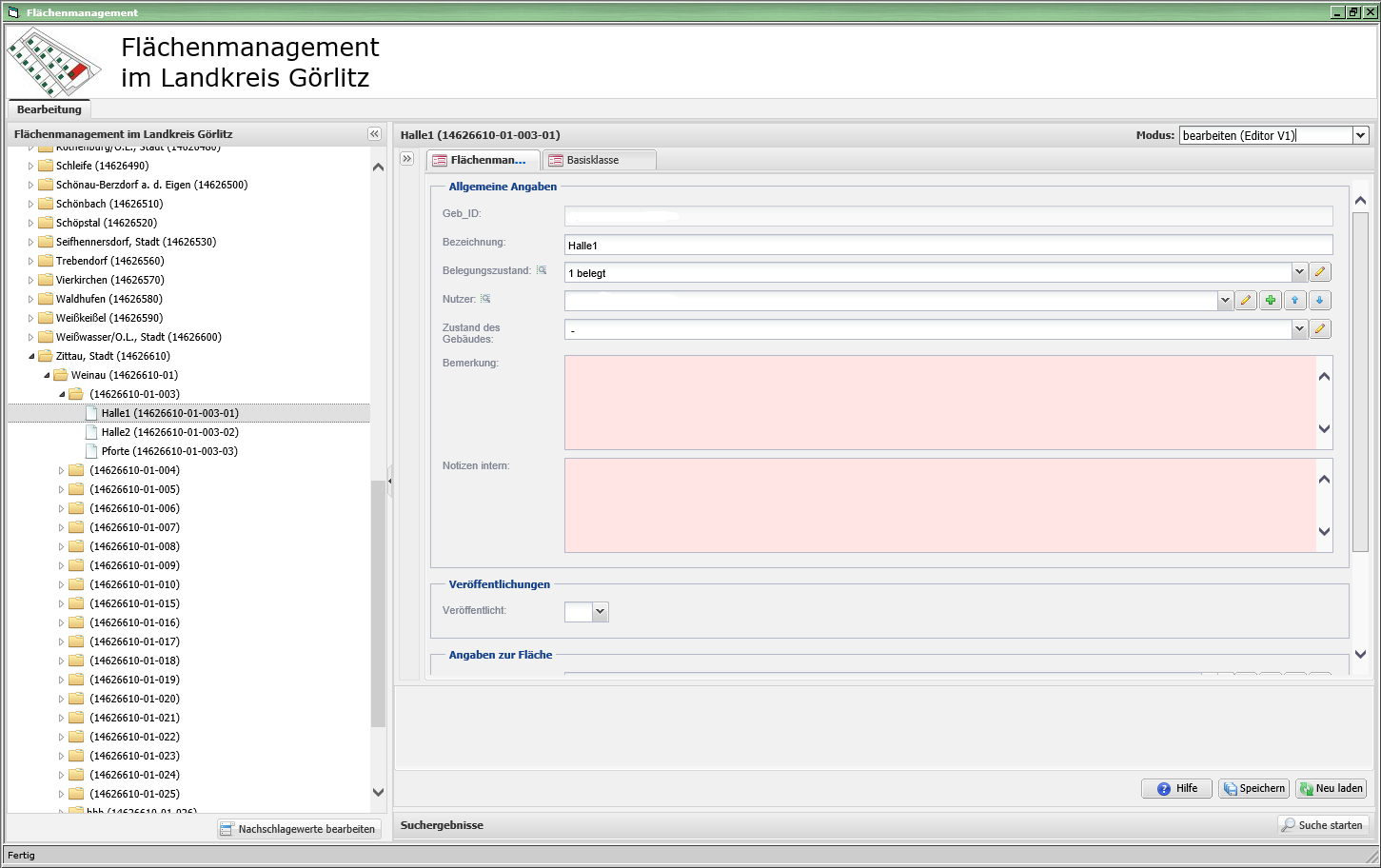Click the pencil icon beside Belegungszustand
Viewport: 1381px width, 868px height.
click(1319, 272)
